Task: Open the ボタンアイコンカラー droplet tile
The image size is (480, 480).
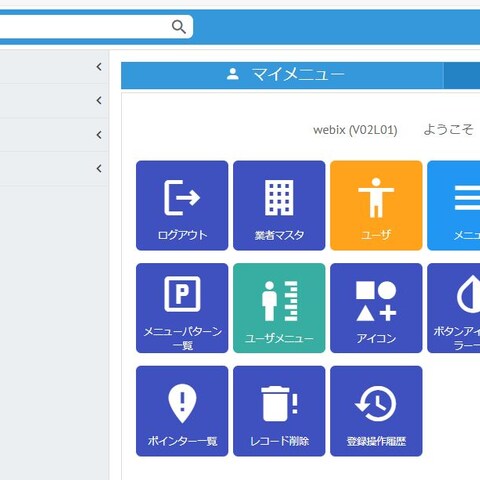Action: (x=454, y=308)
